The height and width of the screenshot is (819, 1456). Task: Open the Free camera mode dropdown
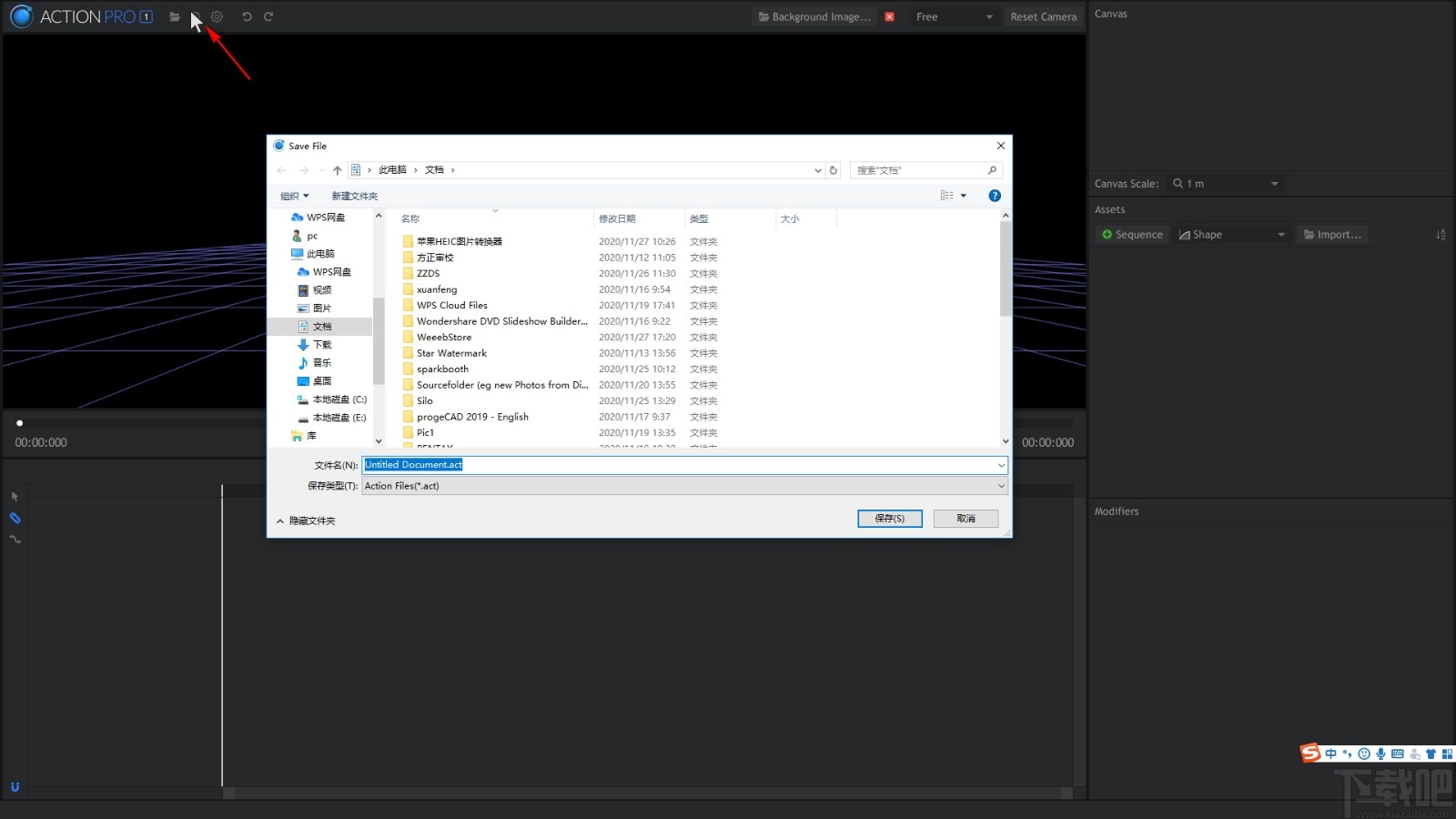click(954, 16)
